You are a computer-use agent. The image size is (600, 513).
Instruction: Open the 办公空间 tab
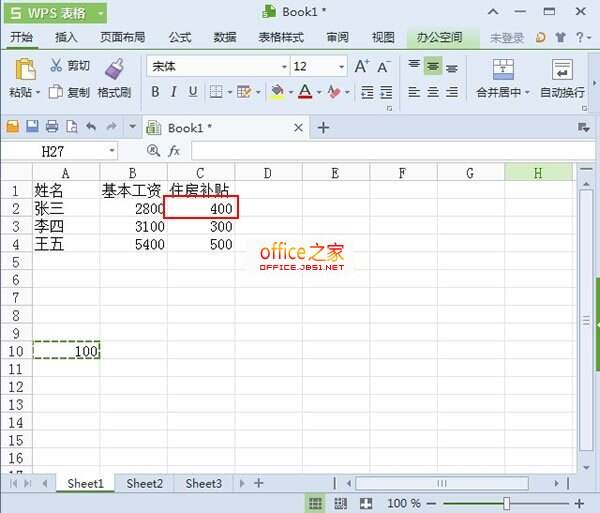point(439,37)
